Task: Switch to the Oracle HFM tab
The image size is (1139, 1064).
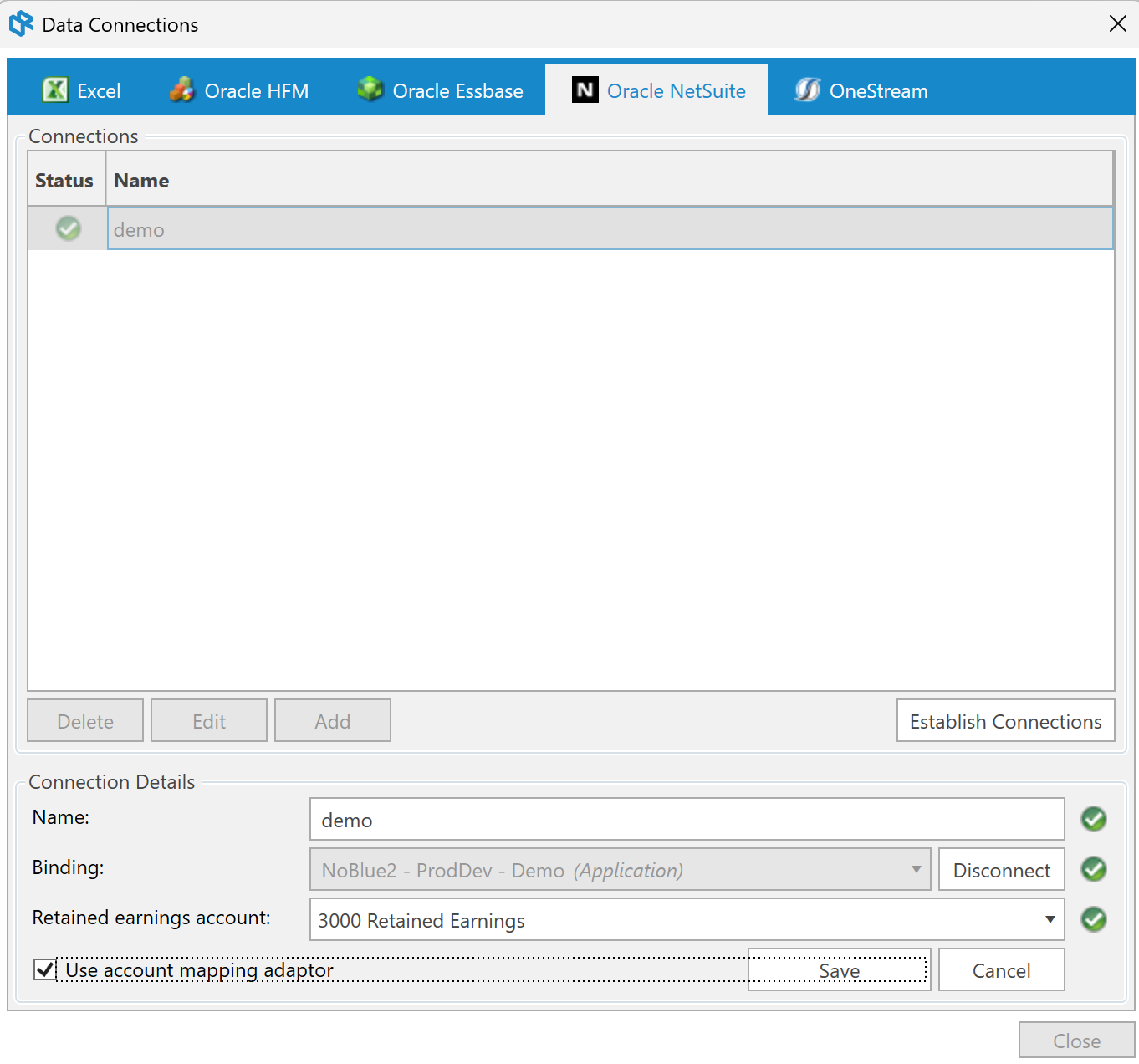Action: click(239, 90)
